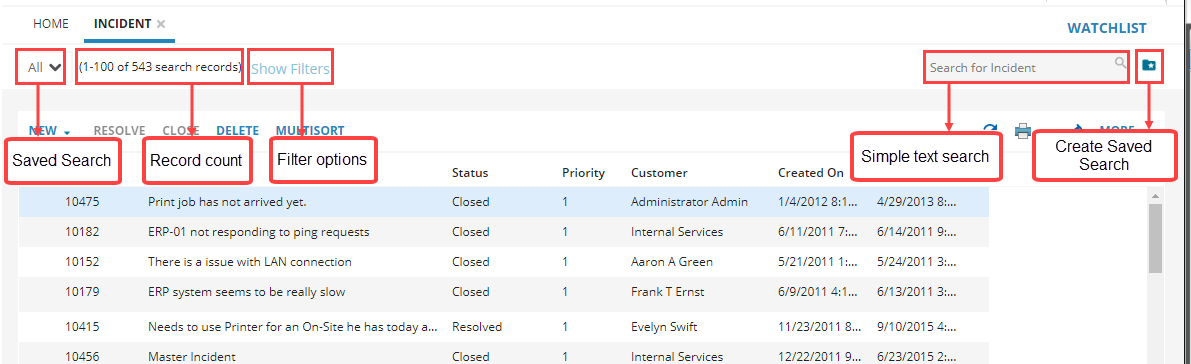
Task: Click the vertical scrollbar thumb
Action: 1155,238
